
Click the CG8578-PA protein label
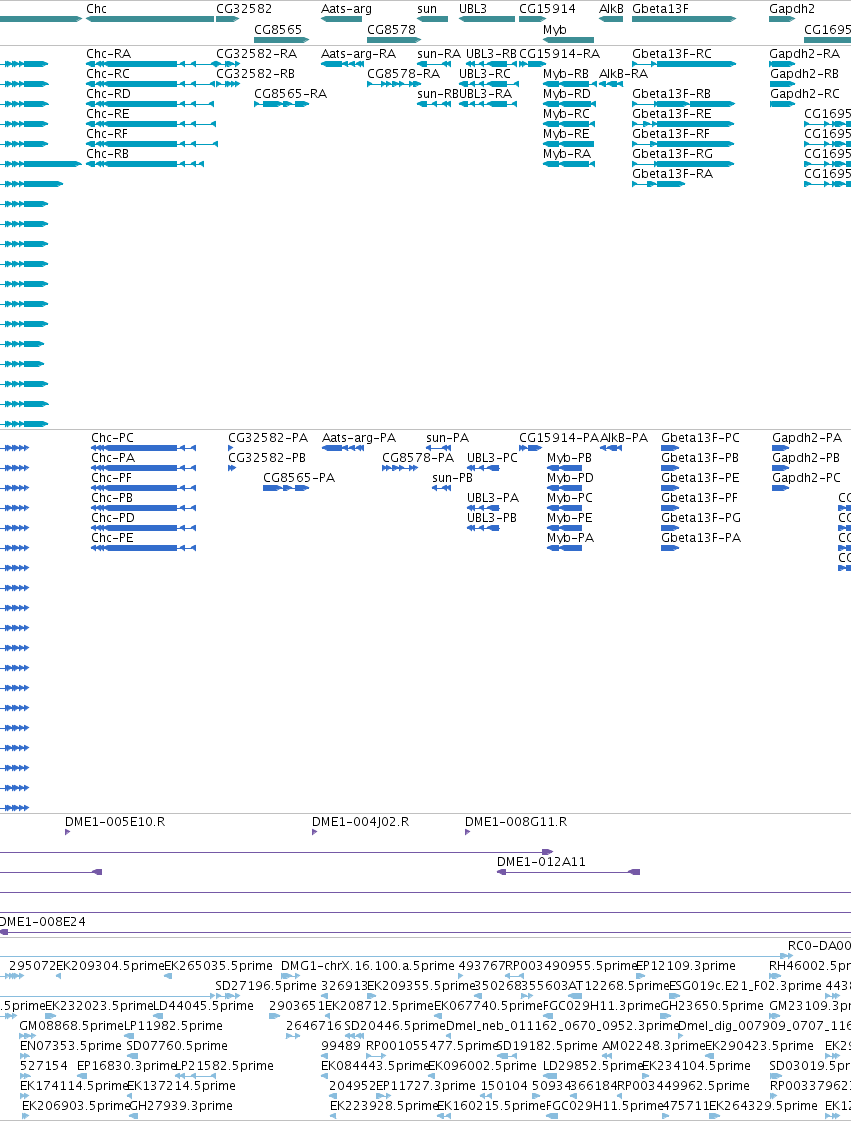418,458
